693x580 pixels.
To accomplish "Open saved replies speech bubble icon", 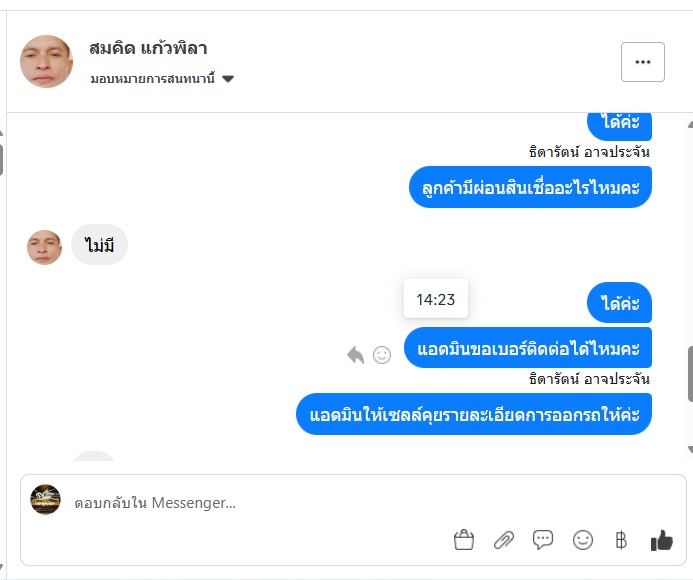I will 543,540.
